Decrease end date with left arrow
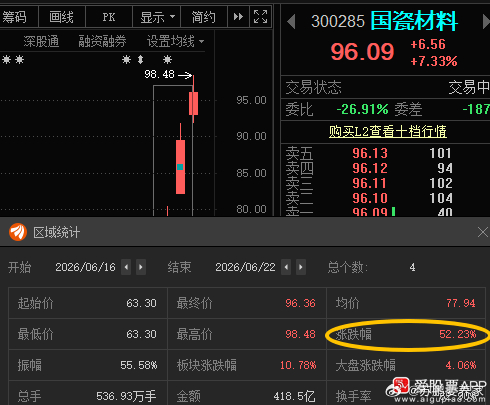The image size is (490, 405). tap(286, 267)
